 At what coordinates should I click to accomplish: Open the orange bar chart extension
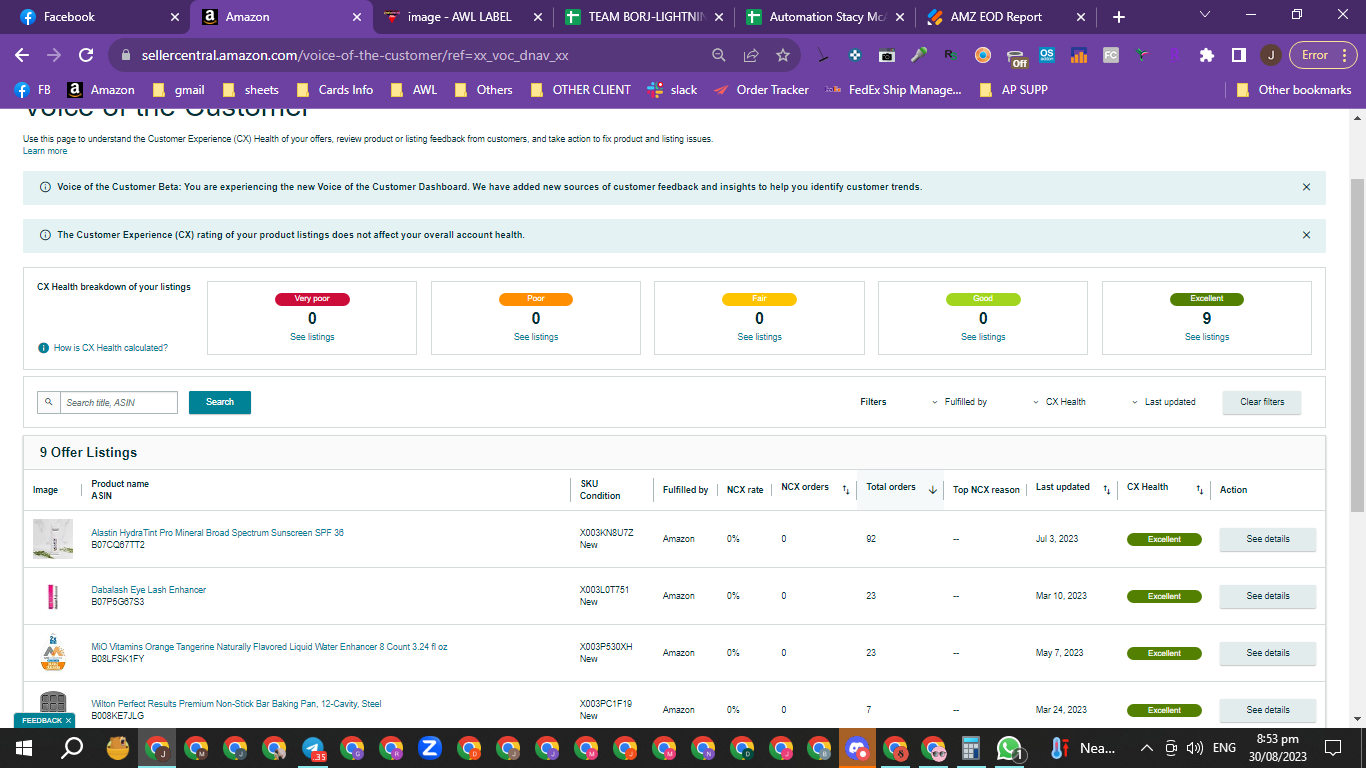(1079, 55)
